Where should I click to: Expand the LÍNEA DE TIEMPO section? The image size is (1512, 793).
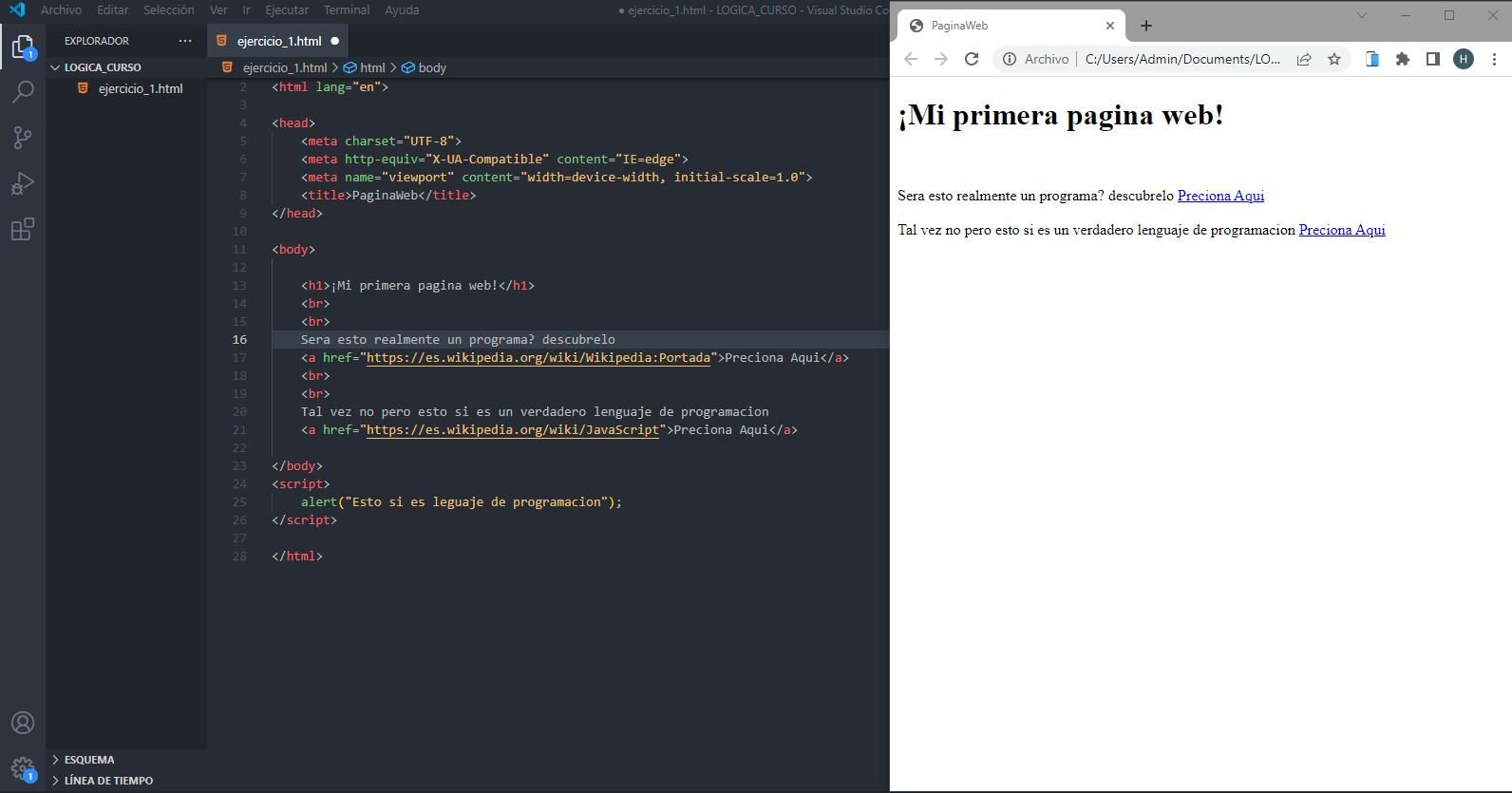click(x=108, y=781)
